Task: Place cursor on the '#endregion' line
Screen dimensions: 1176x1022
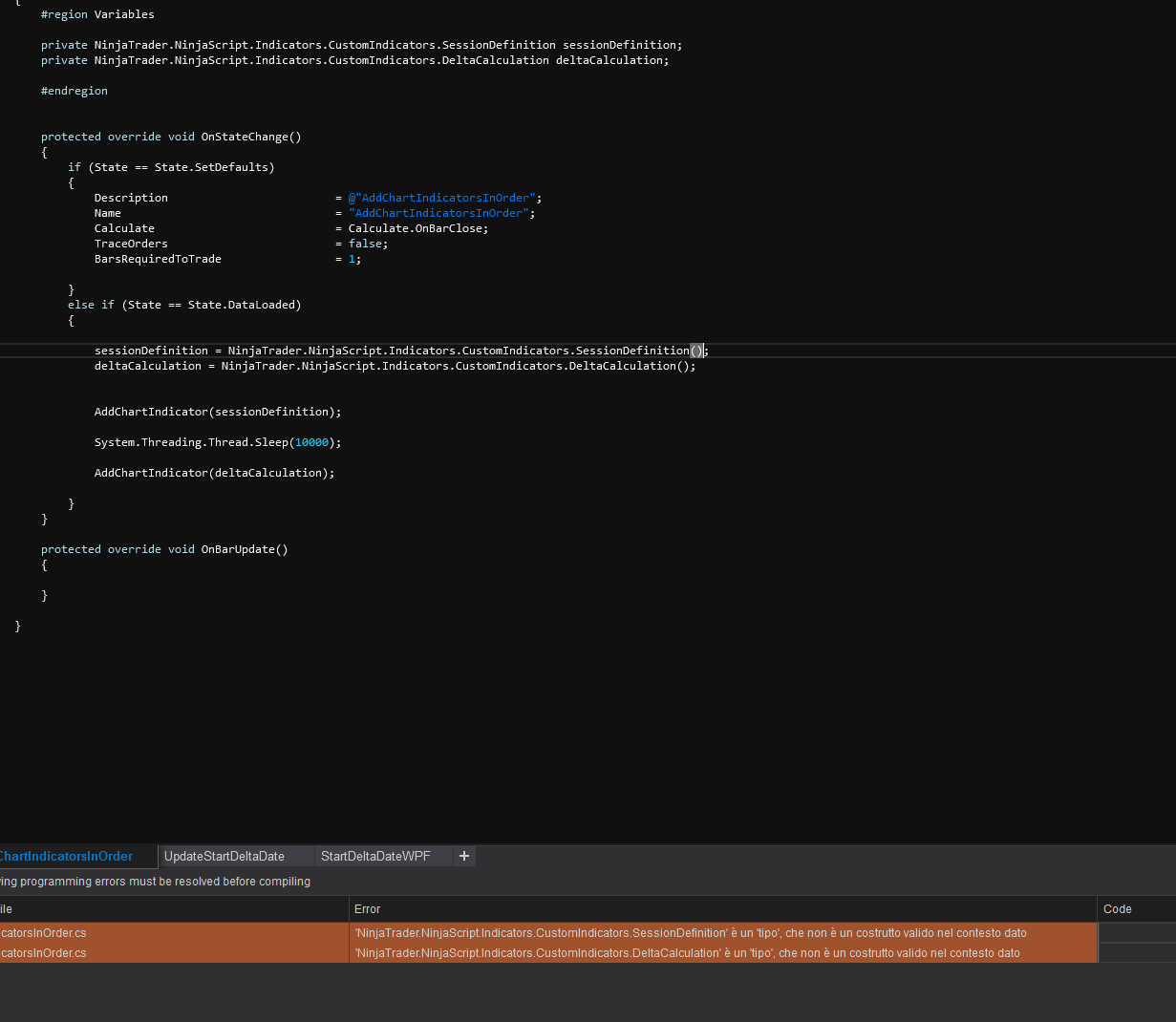Action: (75, 91)
